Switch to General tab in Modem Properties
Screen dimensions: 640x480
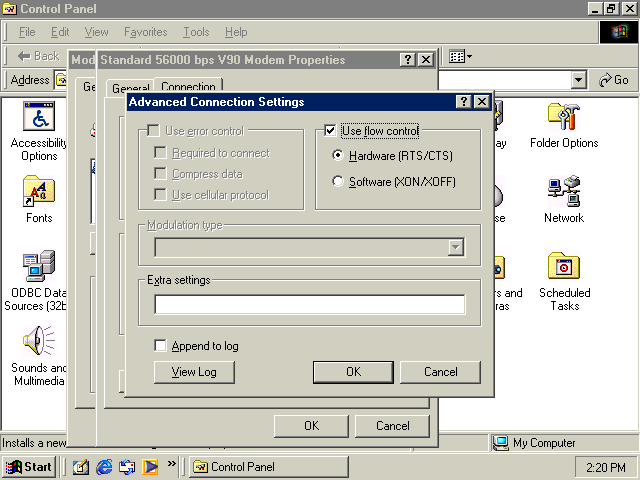pos(130,88)
